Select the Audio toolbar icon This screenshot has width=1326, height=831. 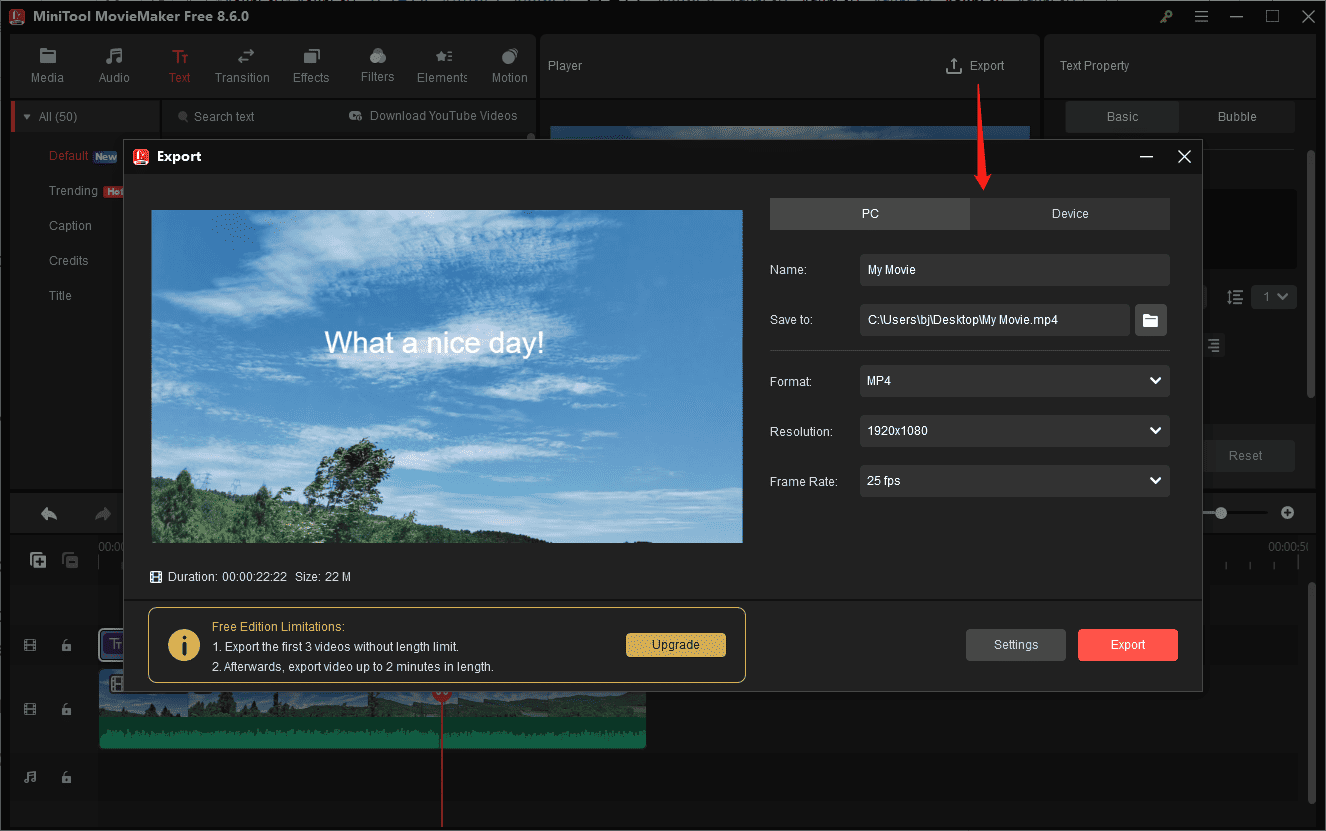click(x=113, y=65)
